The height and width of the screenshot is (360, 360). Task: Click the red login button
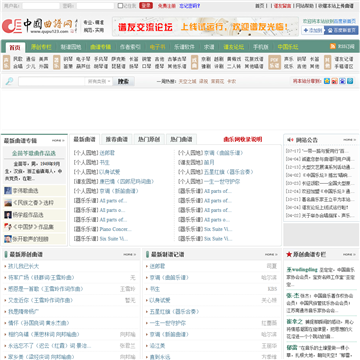(146, 6)
